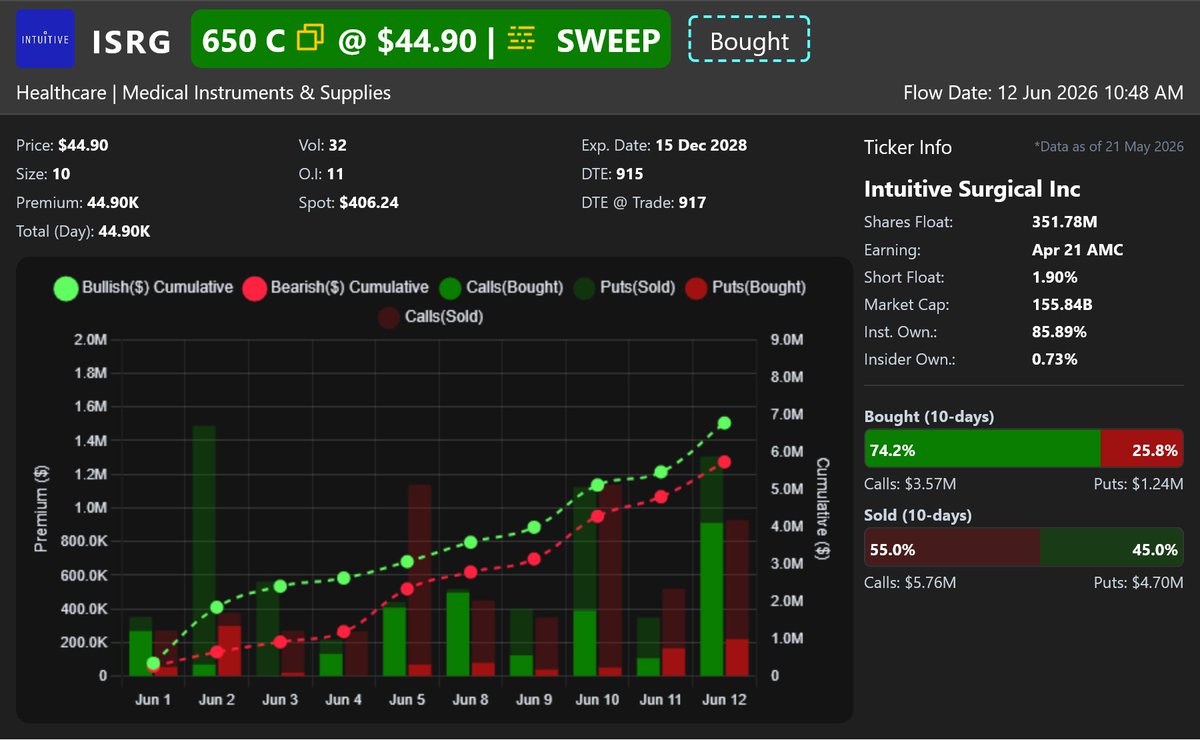Screen dimensions: 1200x740
Task: Select the Bought dashed badge
Action: click(x=749, y=41)
